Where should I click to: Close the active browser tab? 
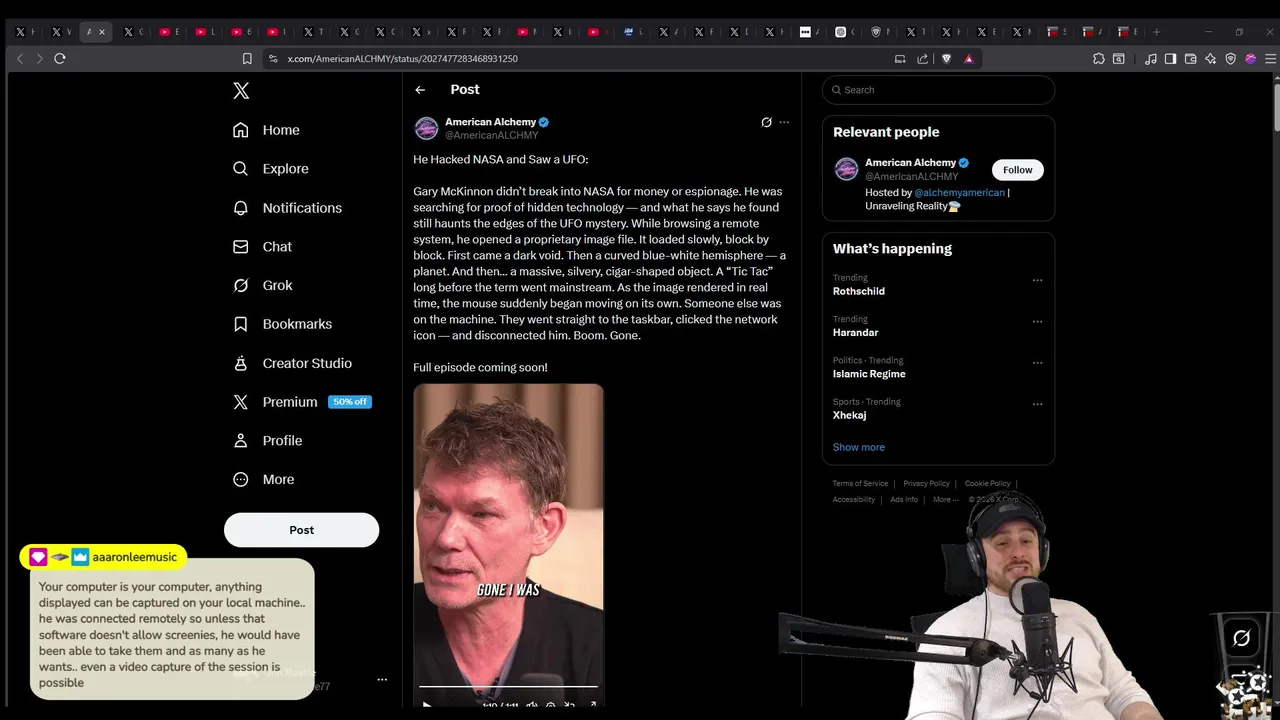[x=102, y=32]
